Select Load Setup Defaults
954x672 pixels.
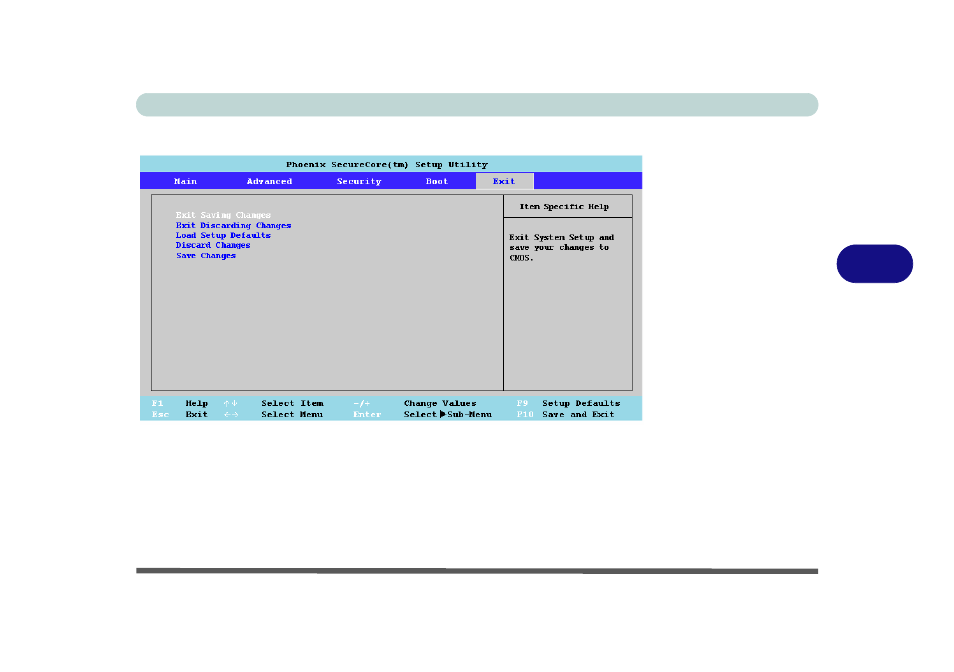(223, 235)
